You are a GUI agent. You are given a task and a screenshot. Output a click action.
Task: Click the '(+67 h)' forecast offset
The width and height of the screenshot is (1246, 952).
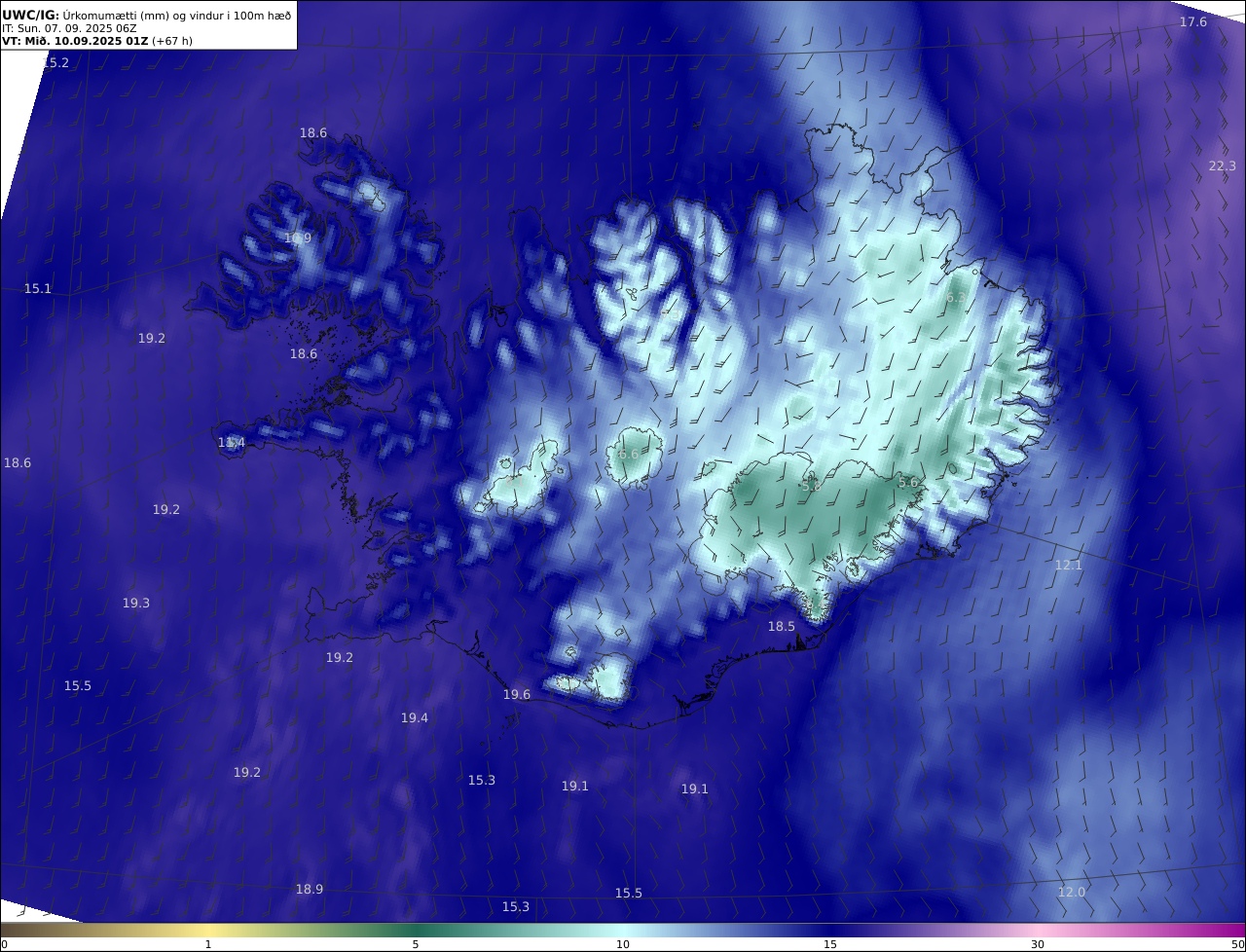tap(172, 41)
